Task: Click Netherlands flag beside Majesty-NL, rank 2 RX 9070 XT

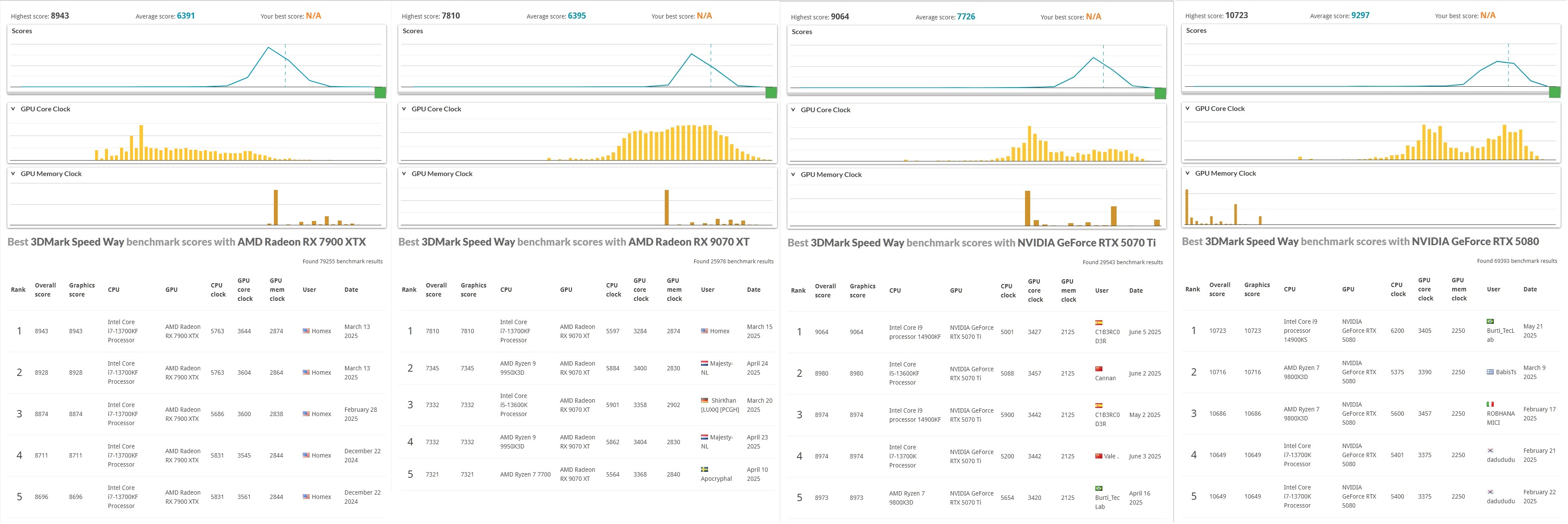Action: click(x=704, y=363)
